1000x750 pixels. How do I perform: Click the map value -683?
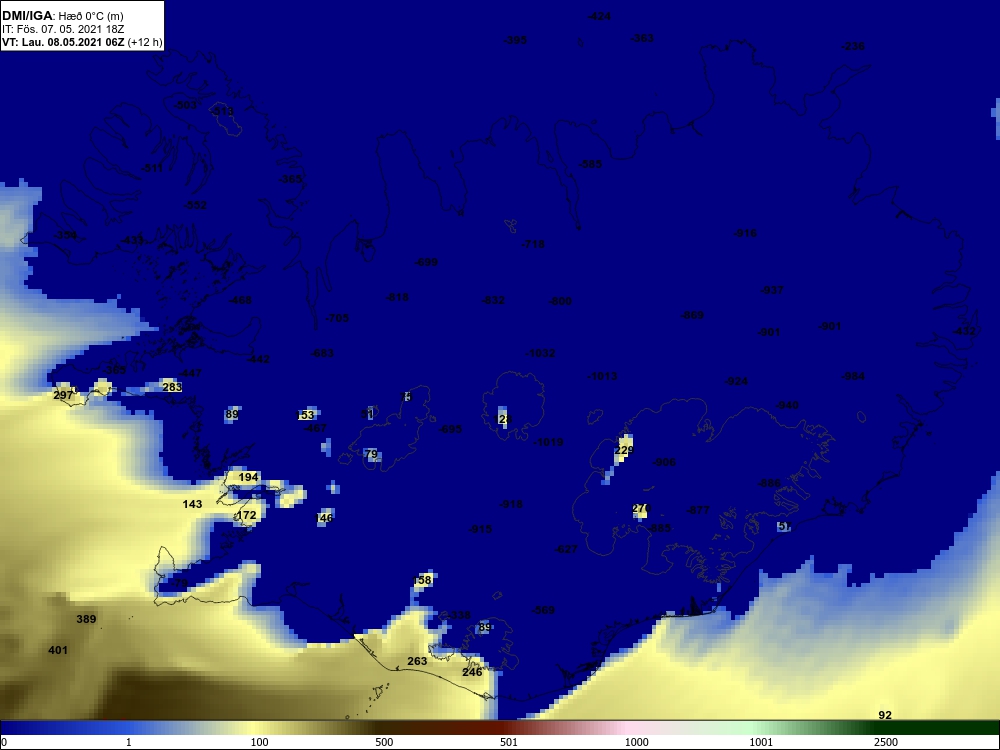[x=322, y=353]
